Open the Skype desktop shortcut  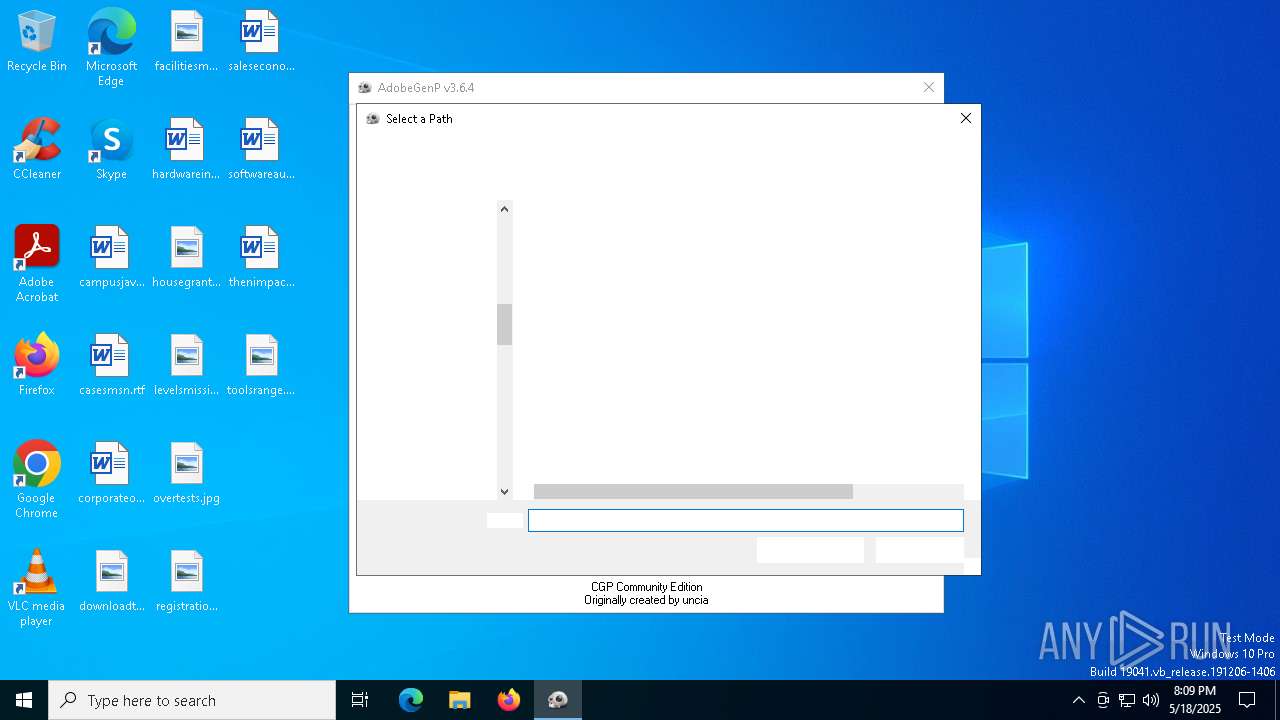111,150
